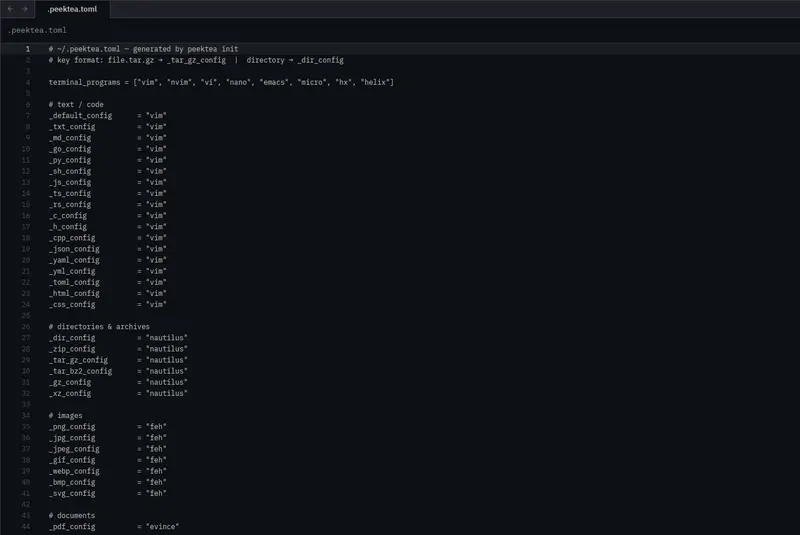Click the '# documents' comment
The width and height of the screenshot is (800, 535).
click(x=72, y=516)
